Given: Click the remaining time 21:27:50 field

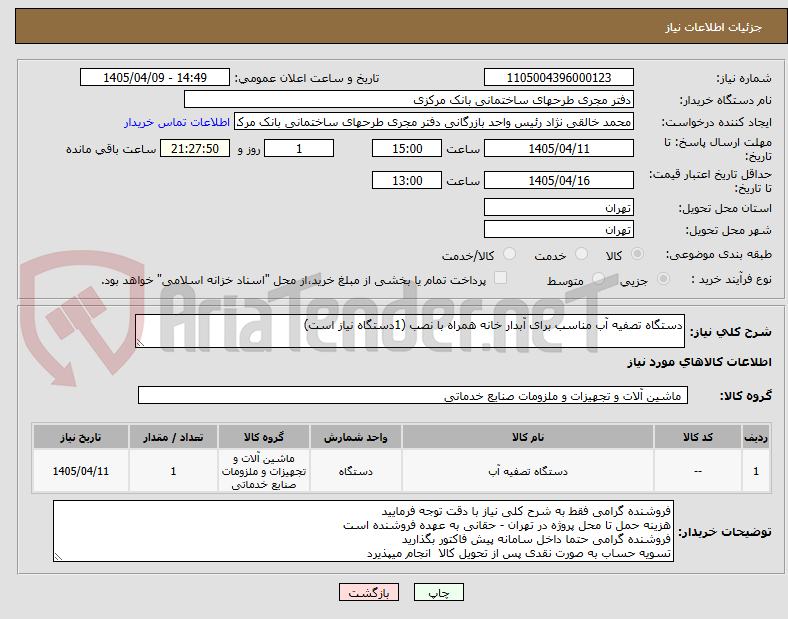Looking at the screenshot, I should coord(195,148).
